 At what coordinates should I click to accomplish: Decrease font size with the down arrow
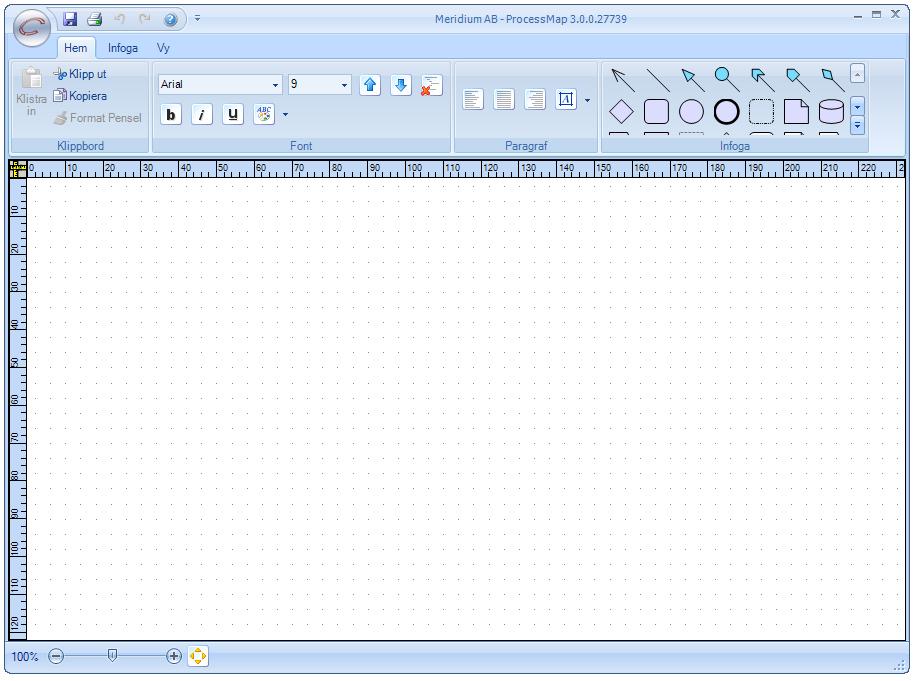[x=401, y=85]
